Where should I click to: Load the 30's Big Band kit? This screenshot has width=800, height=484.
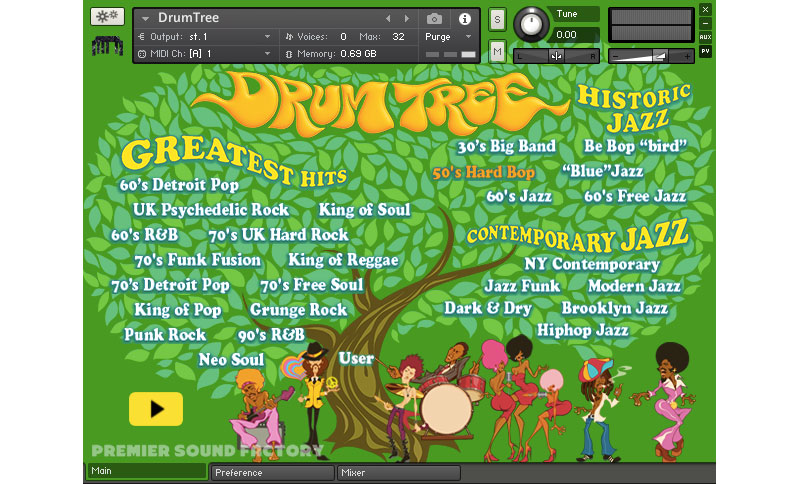click(x=506, y=147)
